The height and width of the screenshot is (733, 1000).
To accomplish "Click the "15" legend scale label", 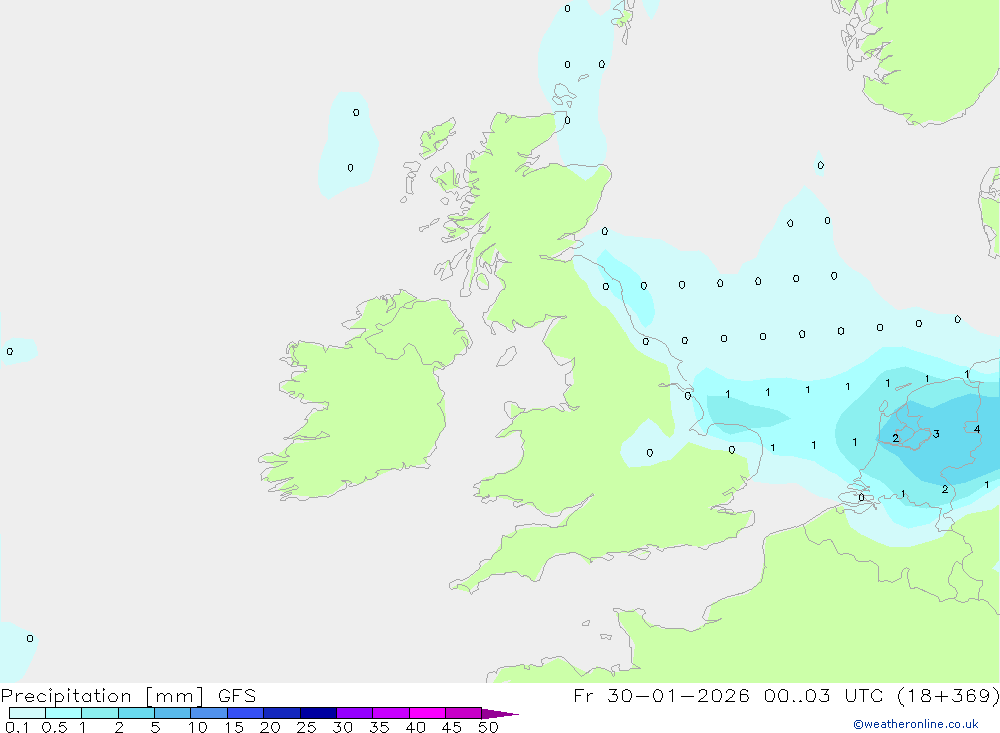I will point(234,727).
